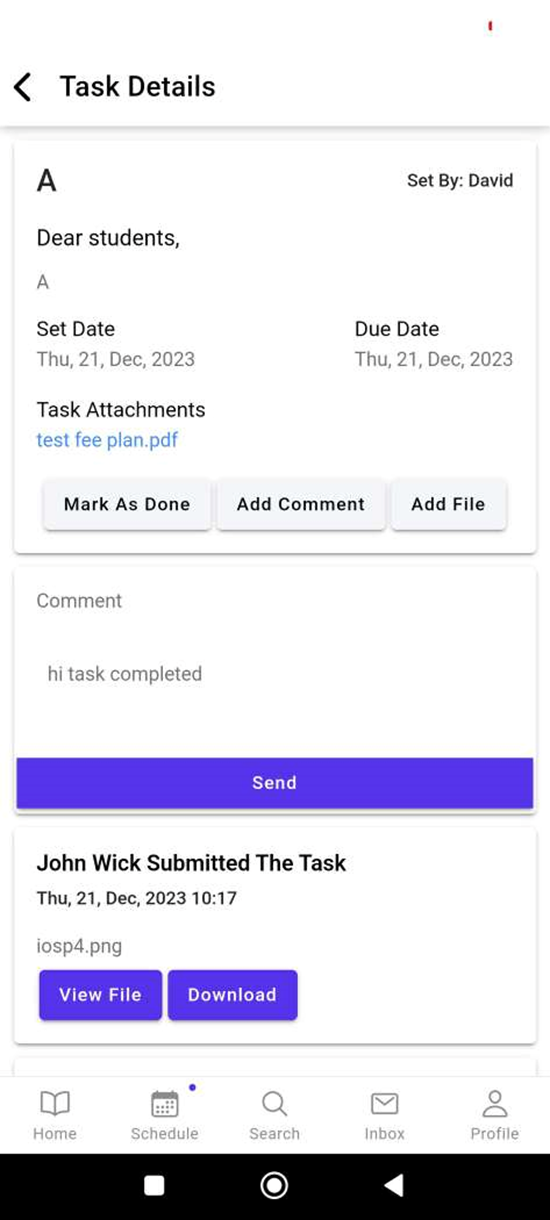Tap the Android recent apps square
The height and width of the screenshot is (1220, 550).
coord(154,1185)
